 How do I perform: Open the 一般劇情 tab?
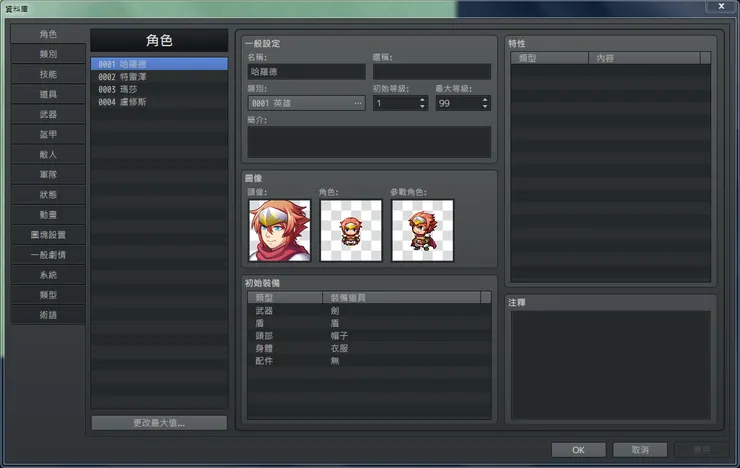[x=48, y=255]
